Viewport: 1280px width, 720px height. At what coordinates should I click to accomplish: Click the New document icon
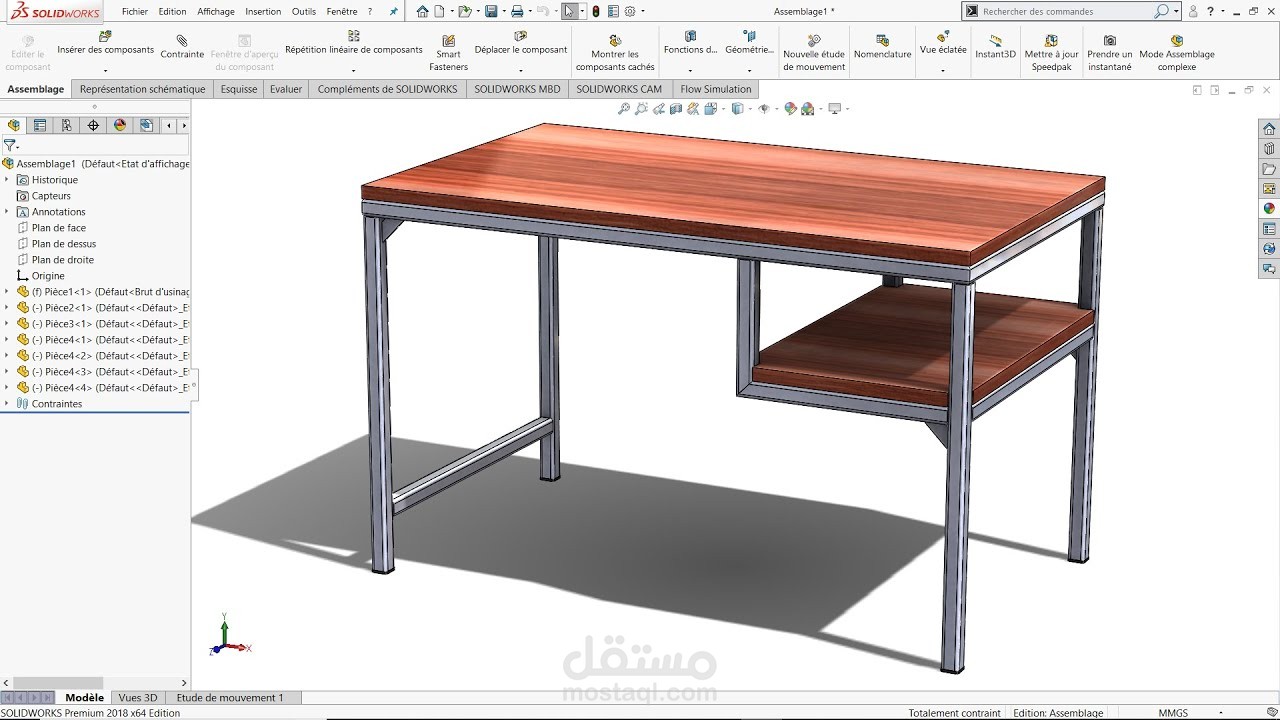[x=438, y=11]
